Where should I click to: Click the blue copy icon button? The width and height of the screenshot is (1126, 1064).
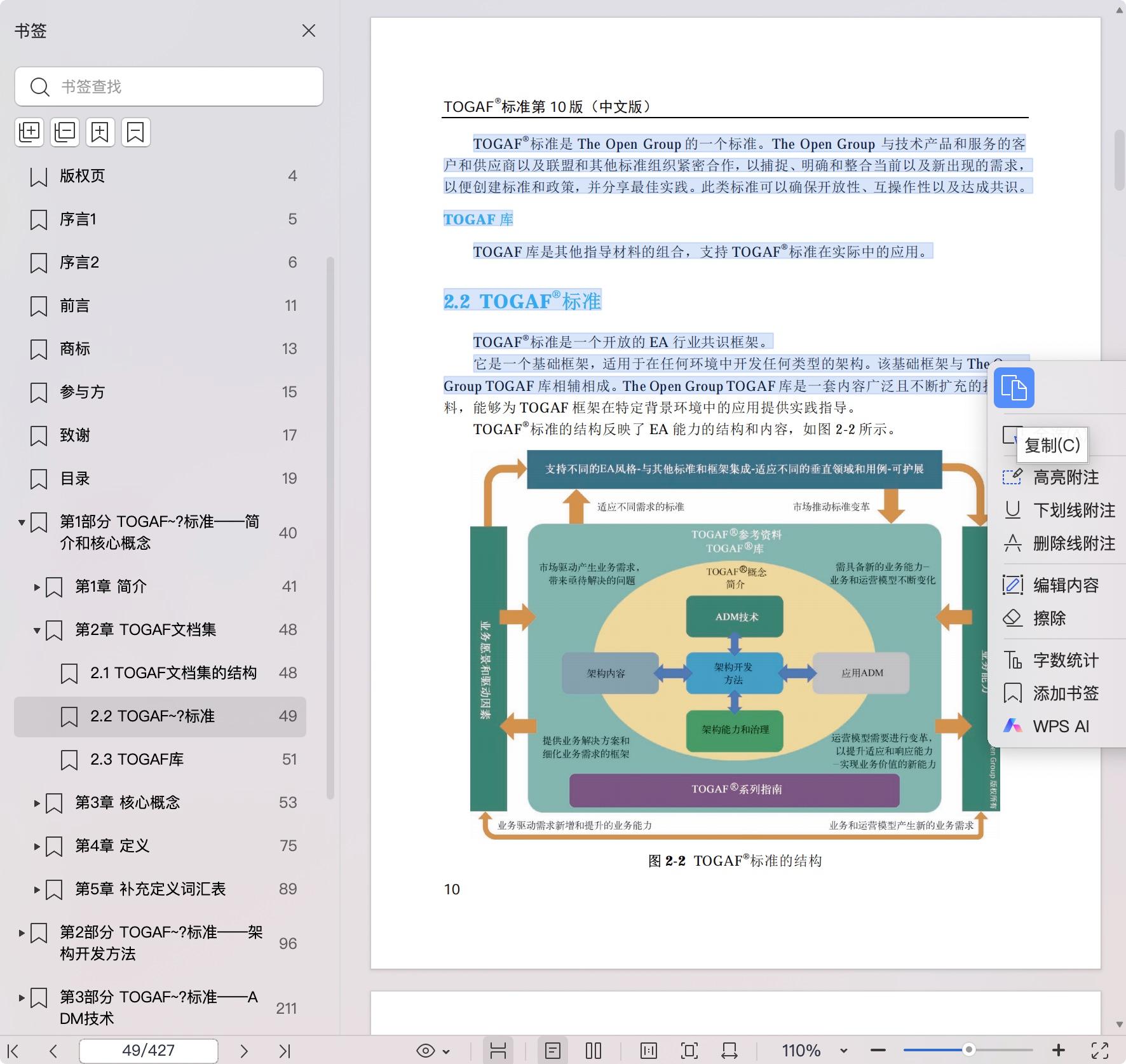click(x=1014, y=388)
